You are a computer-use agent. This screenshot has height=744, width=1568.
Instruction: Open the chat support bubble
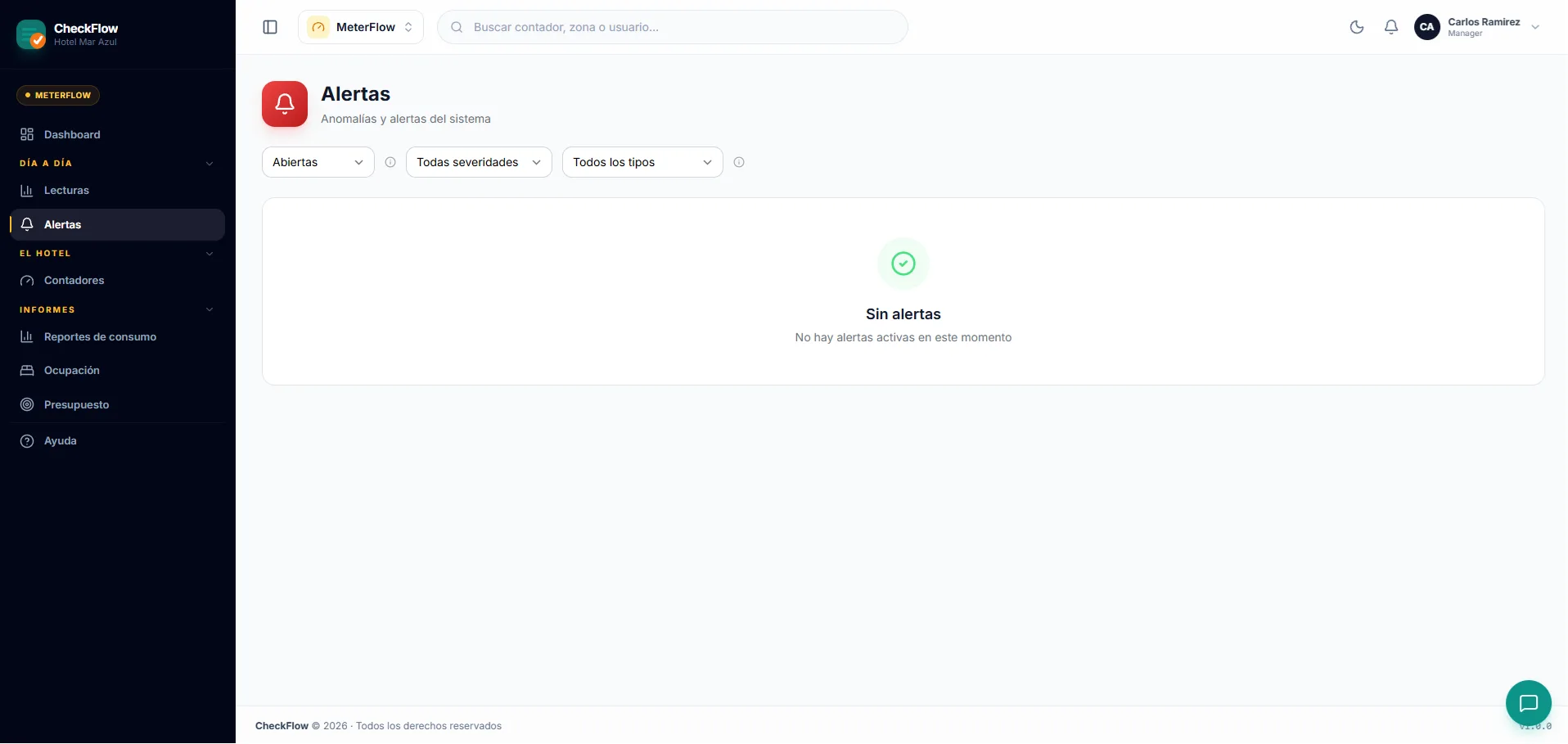[1529, 703]
